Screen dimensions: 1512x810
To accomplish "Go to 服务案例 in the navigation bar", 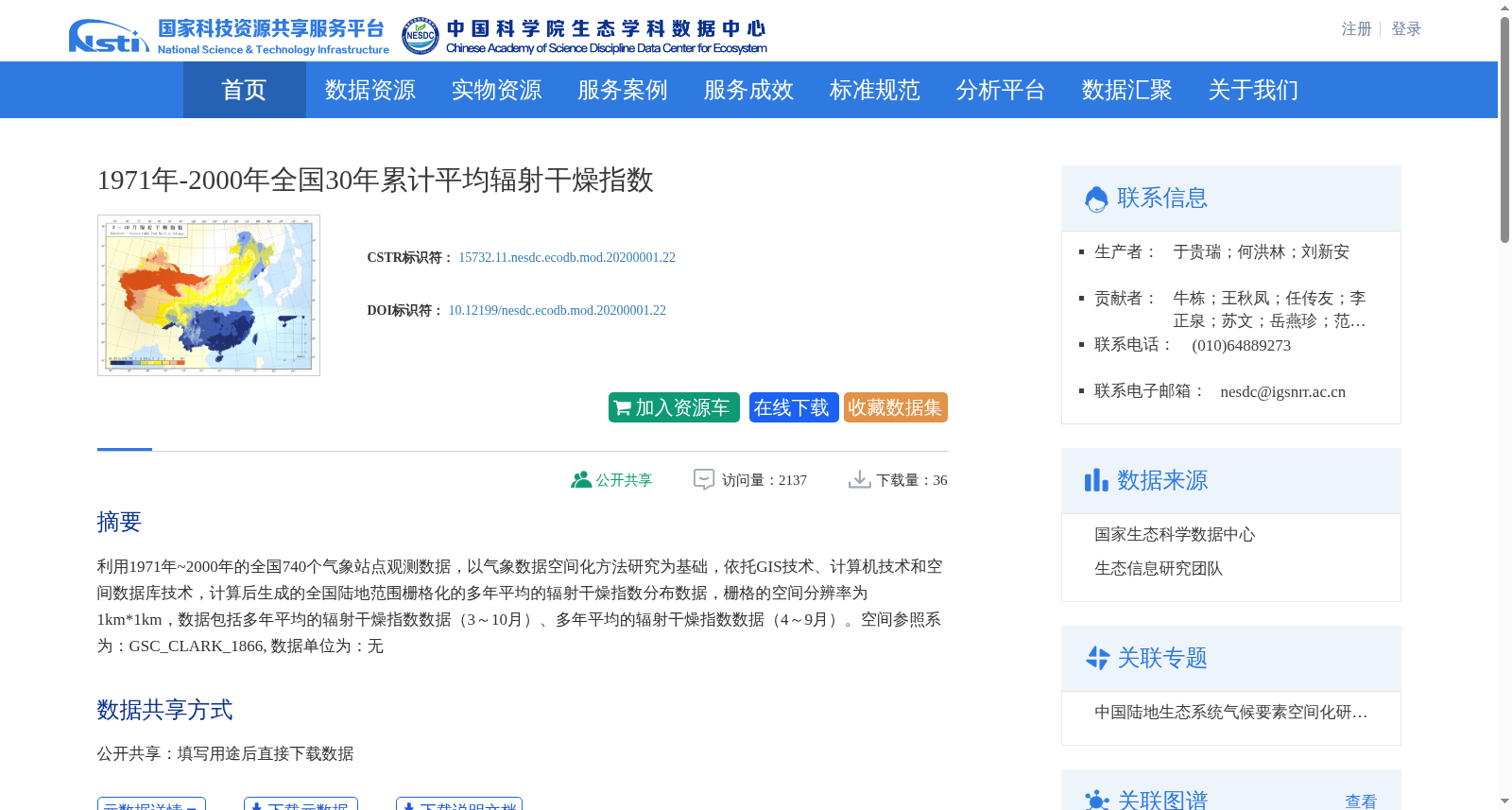I will [x=623, y=90].
